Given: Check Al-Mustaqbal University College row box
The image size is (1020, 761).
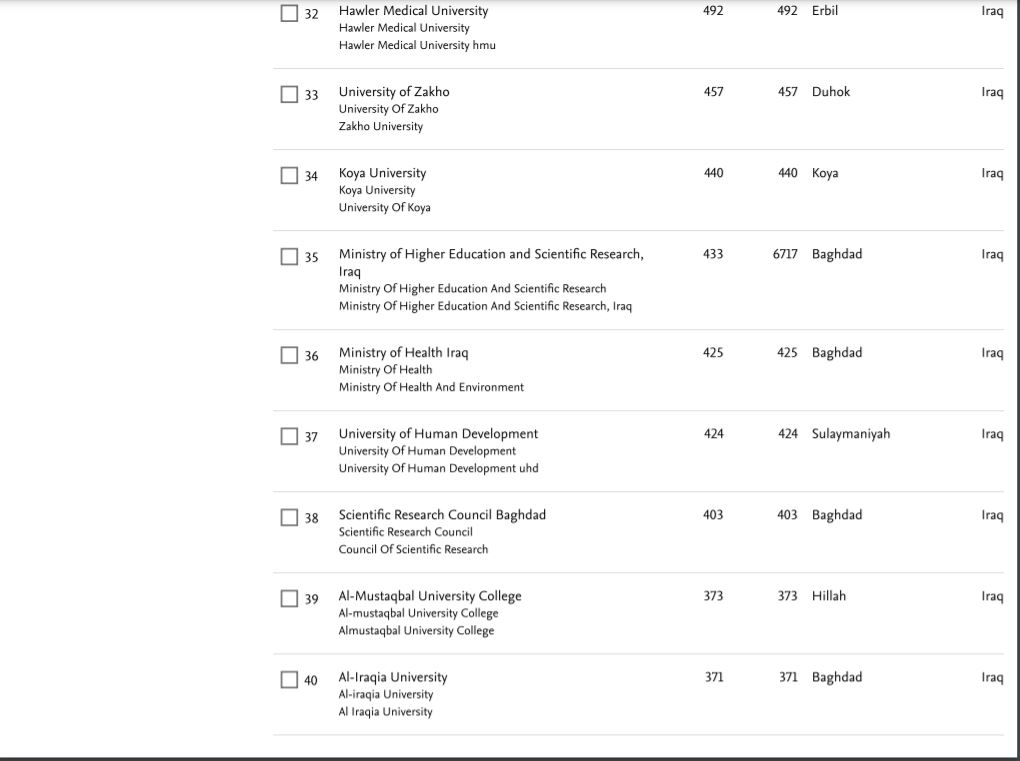Looking at the screenshot, I should click(289, 598).
